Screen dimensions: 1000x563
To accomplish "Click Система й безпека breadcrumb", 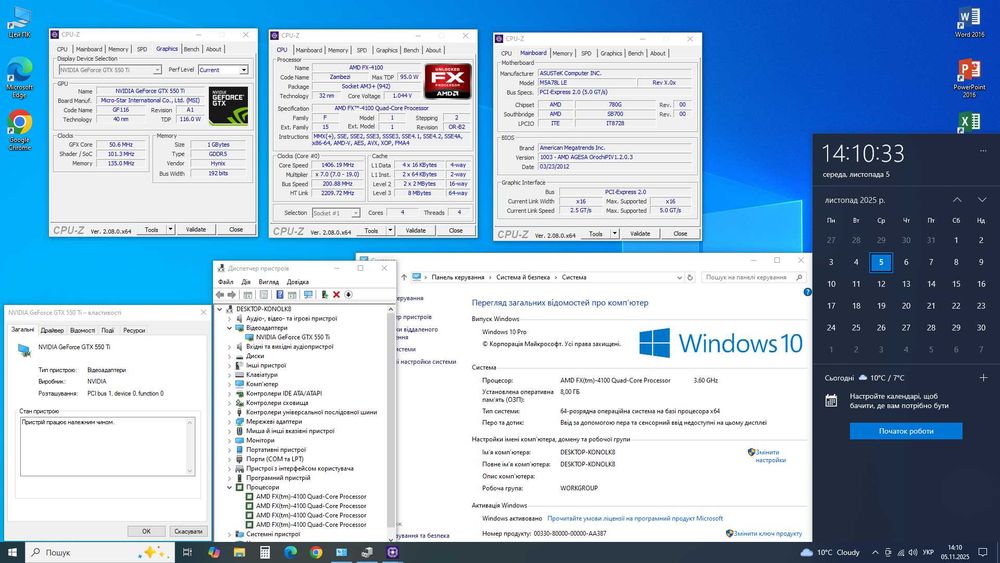I will click(523, 277).
